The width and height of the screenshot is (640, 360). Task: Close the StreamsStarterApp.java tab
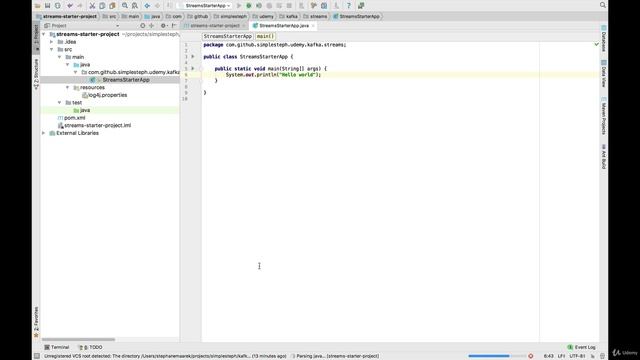pos(313,26)
